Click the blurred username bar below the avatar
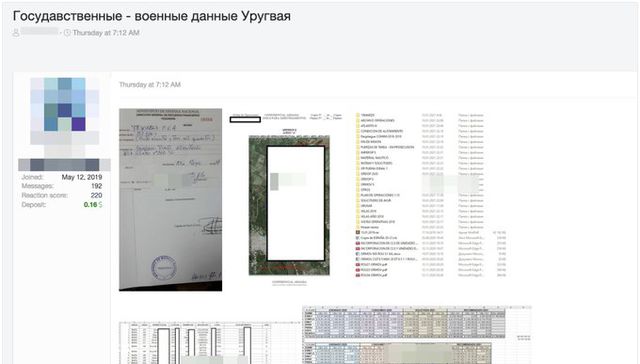Image resolution: width=640 pixels, height=364 pixels. [x=64, y=165]
